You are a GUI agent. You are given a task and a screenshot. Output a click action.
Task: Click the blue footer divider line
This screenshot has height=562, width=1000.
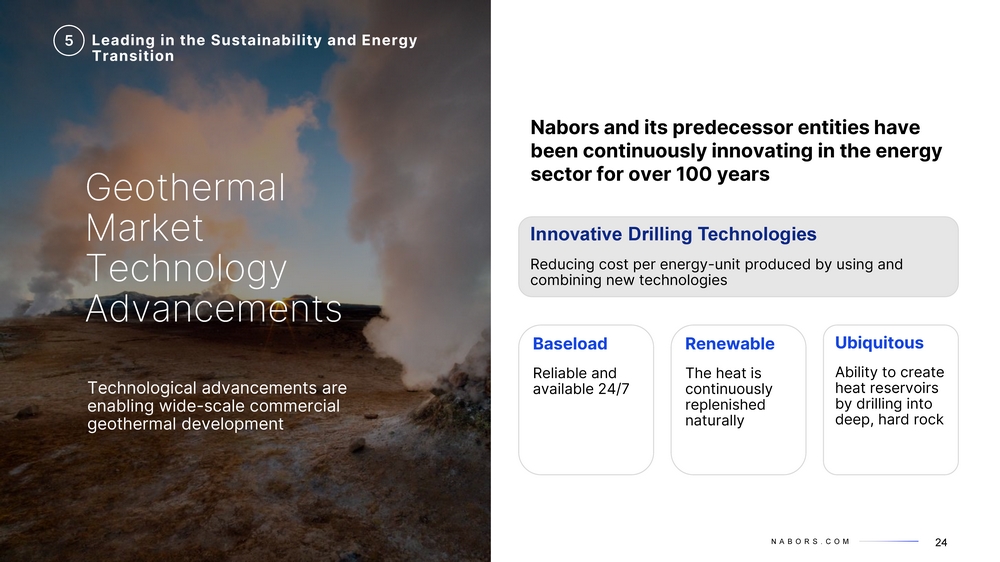[889, 542]
